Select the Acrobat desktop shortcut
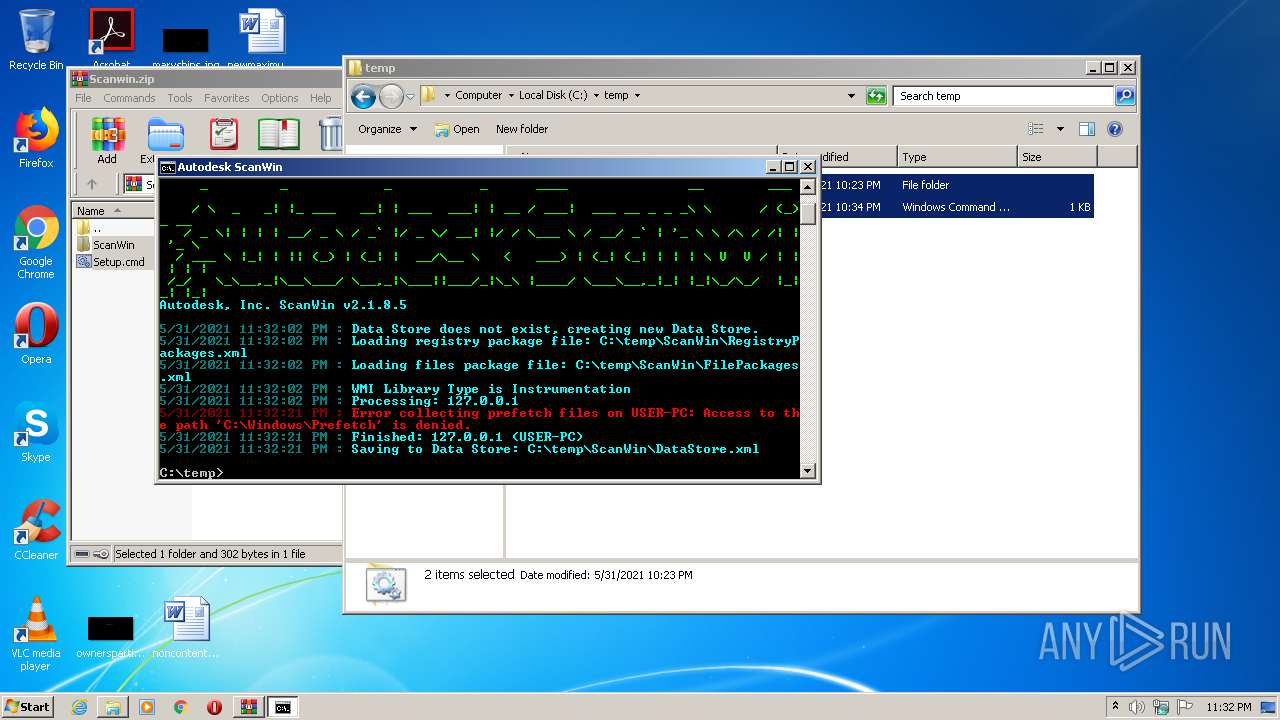The image size is (1280, 720). pos(111,40)
